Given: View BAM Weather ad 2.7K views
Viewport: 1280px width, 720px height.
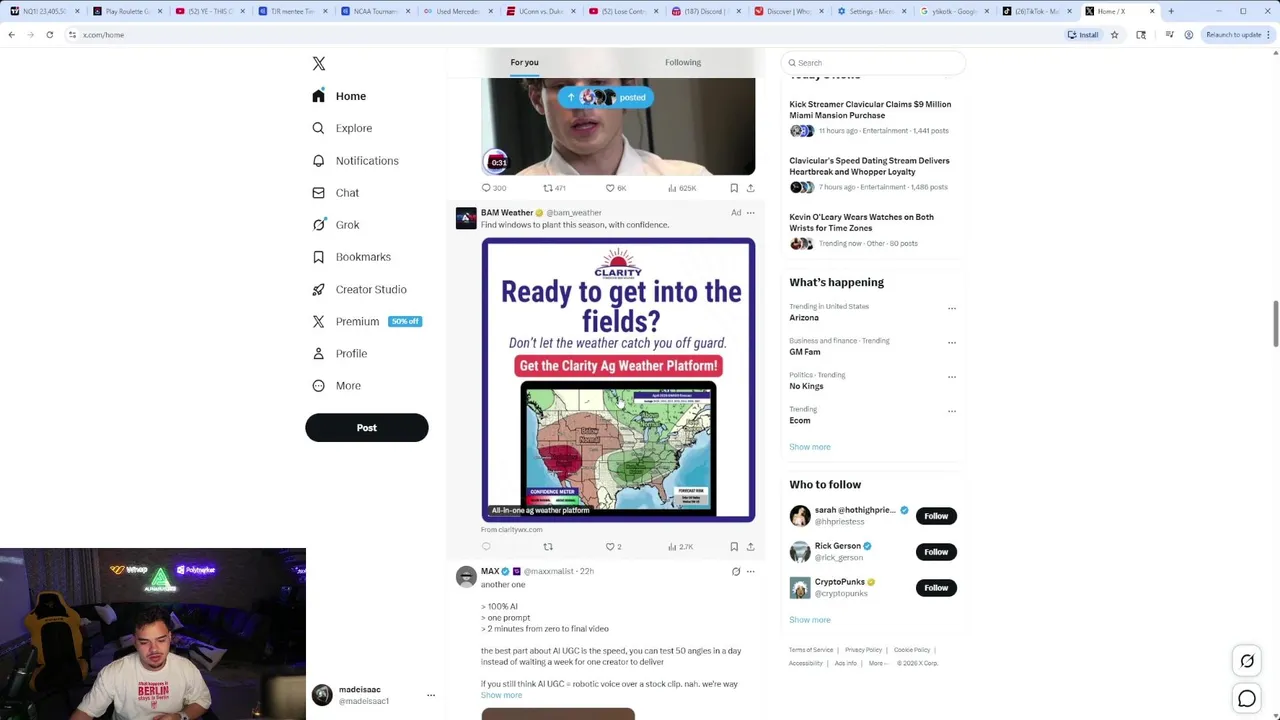Looking at the screenshot, I should 680,547.
